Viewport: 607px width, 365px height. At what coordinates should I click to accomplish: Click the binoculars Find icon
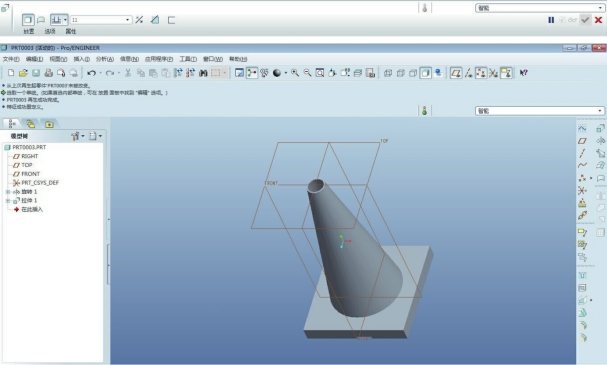(x=203, y=73)
